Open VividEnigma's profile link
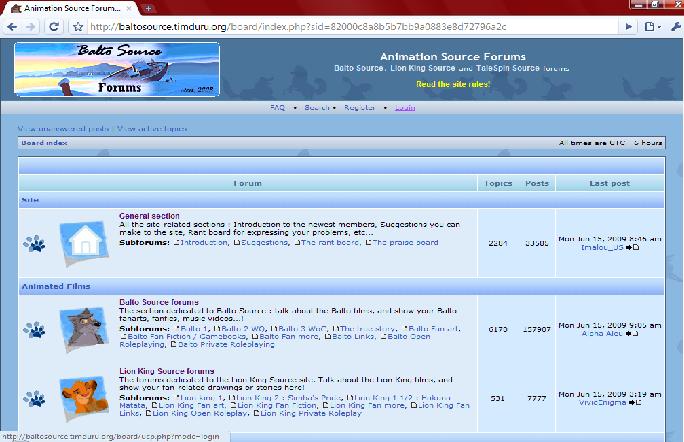The width and height of the screenshot is (684, 442). coord(602,402)
